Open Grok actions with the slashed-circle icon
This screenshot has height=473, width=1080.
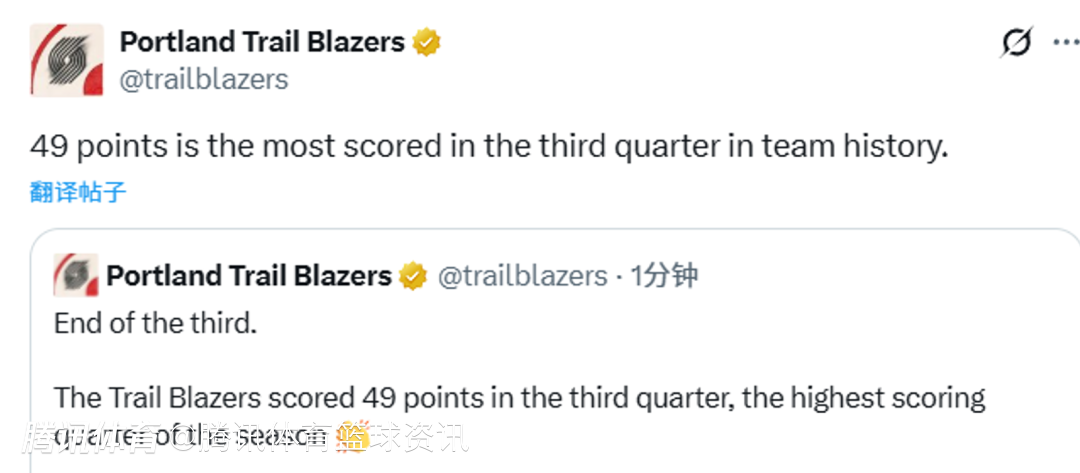tap(1016, 43)
